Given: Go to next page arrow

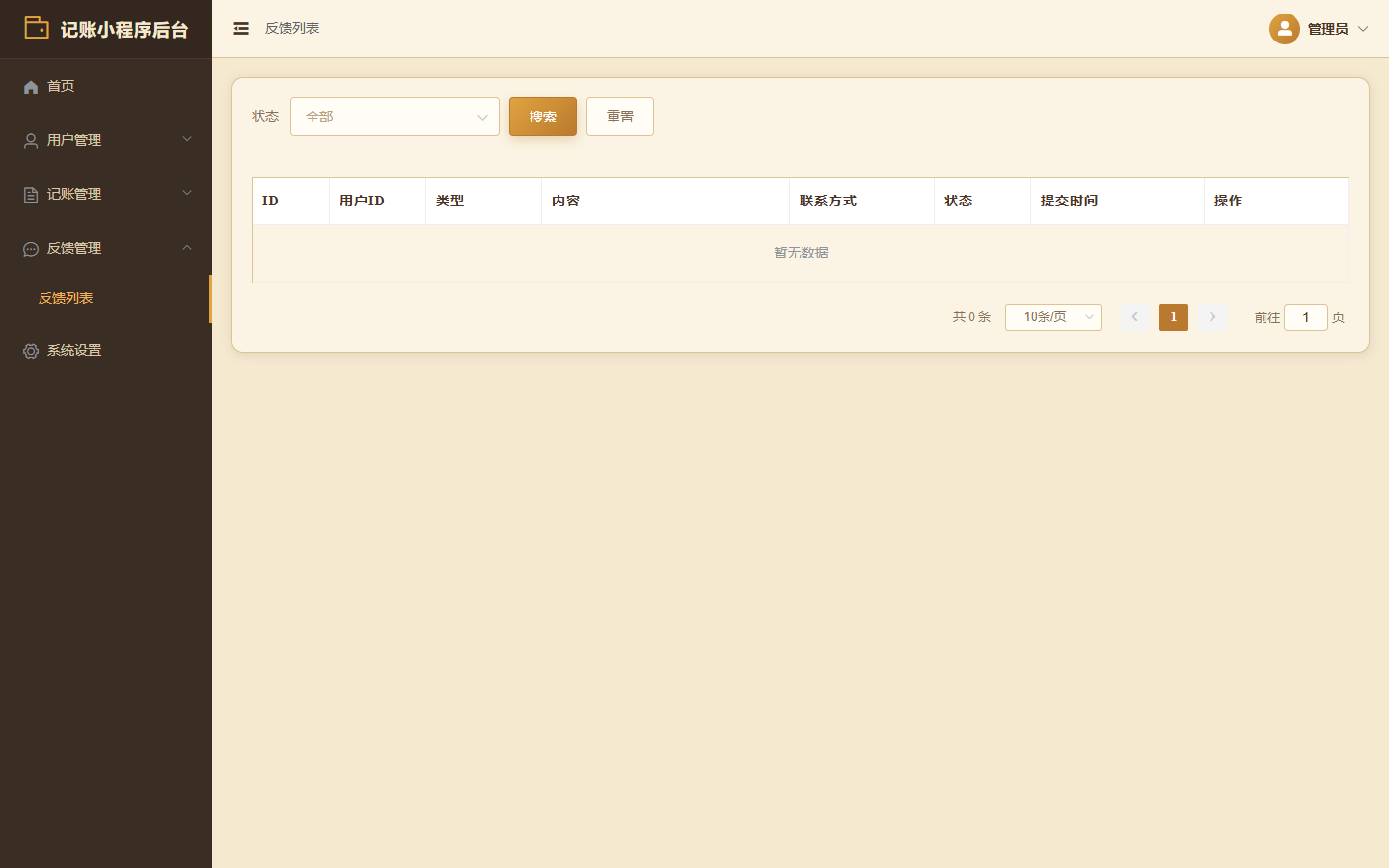Looking at the screenshot, I should [1212, 317].
